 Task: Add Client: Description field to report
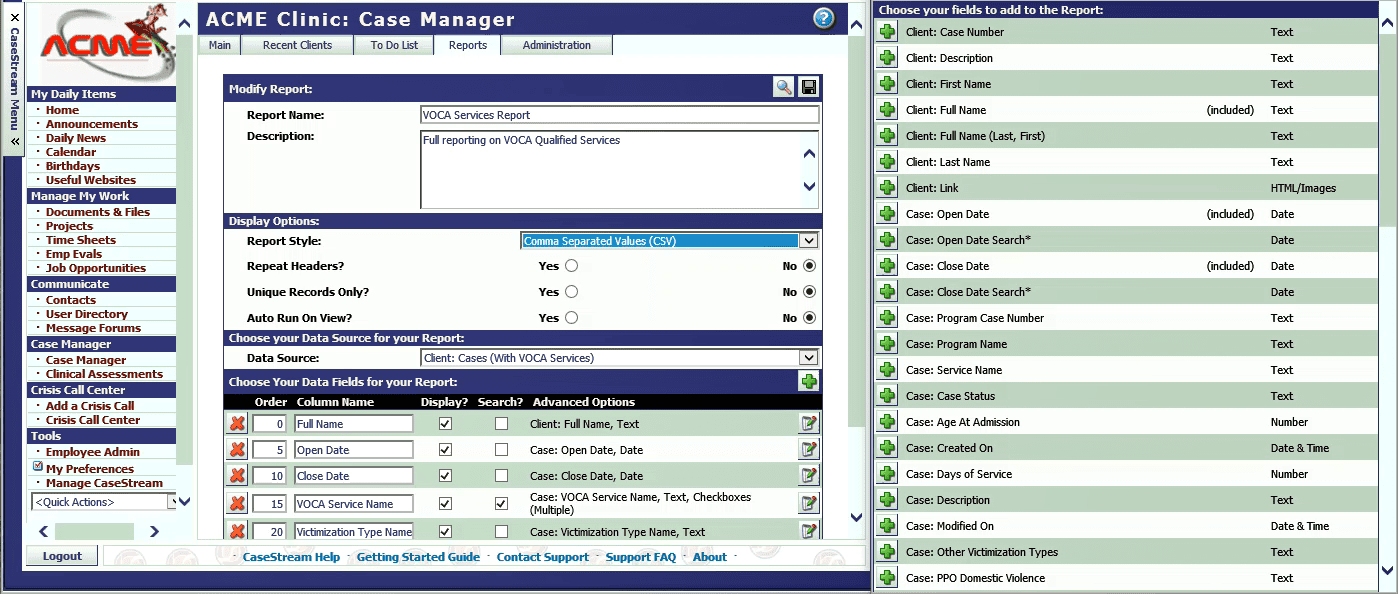tap(887, 58)
